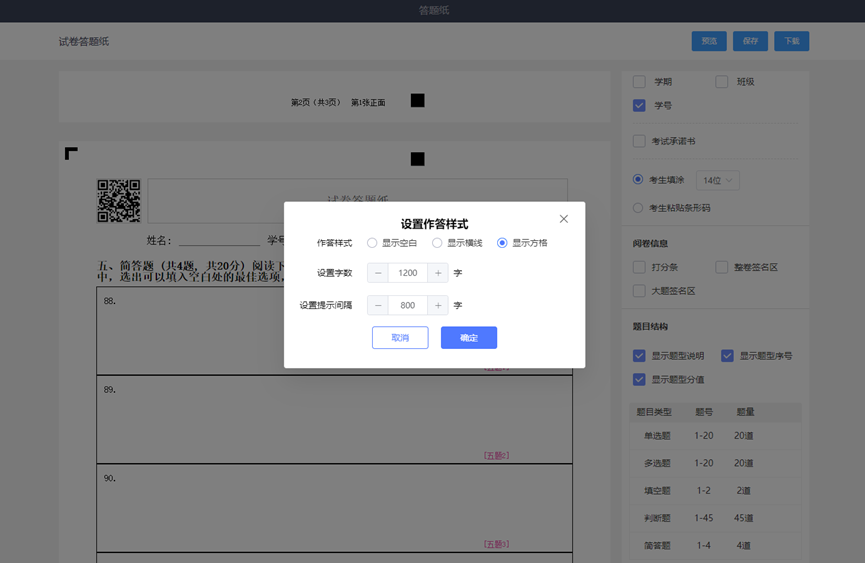Click the QR code on answer sheet

coord(119,201)
